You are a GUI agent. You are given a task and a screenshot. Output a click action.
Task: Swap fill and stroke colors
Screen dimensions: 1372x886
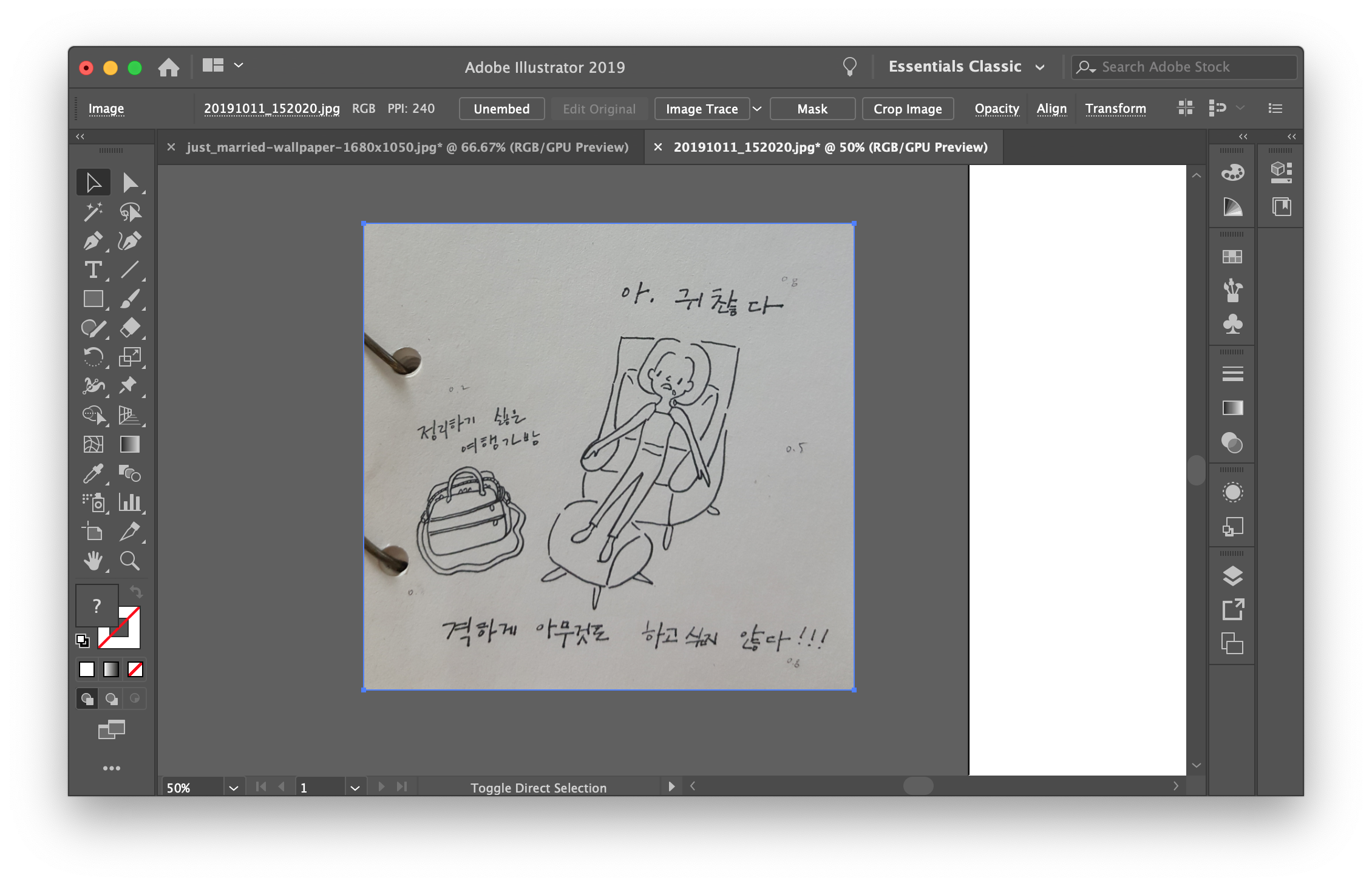point(136,592)
